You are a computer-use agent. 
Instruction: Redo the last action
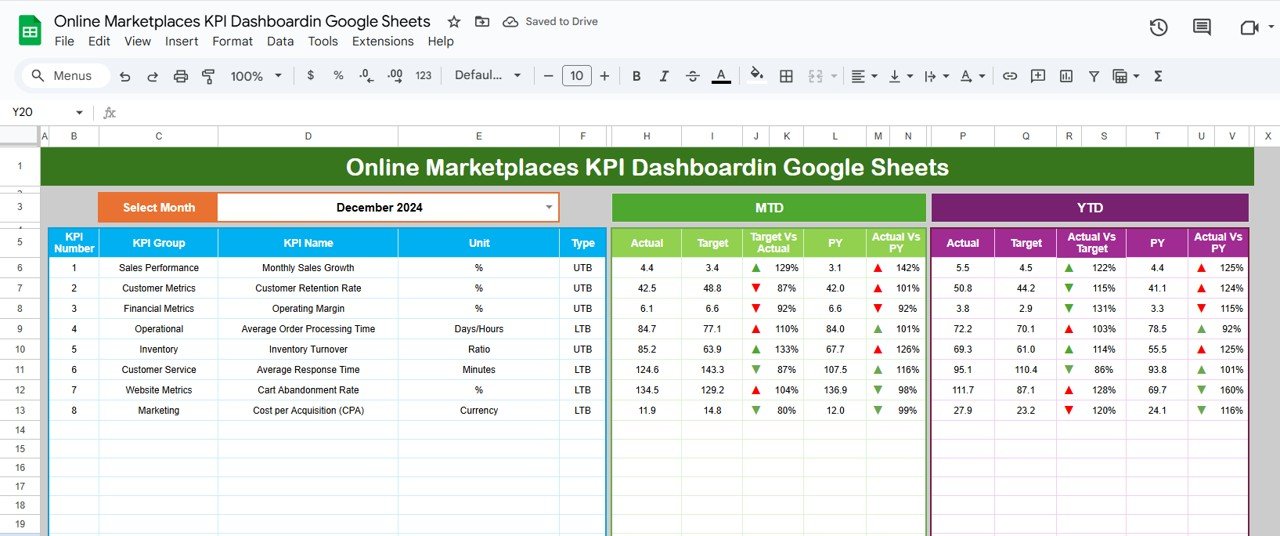tap(153, 76)
